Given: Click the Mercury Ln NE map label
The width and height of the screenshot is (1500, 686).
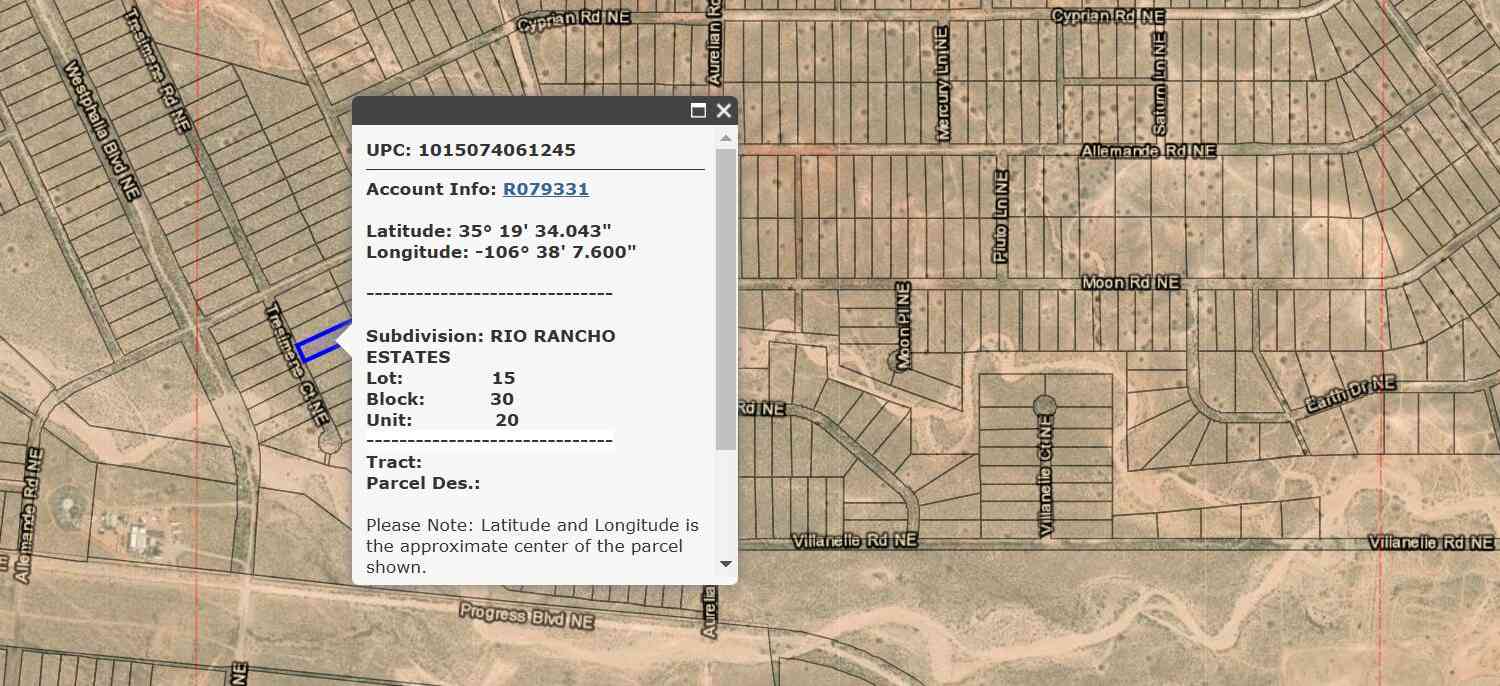Looking at the screenshot, I should [x=942, y=83].
